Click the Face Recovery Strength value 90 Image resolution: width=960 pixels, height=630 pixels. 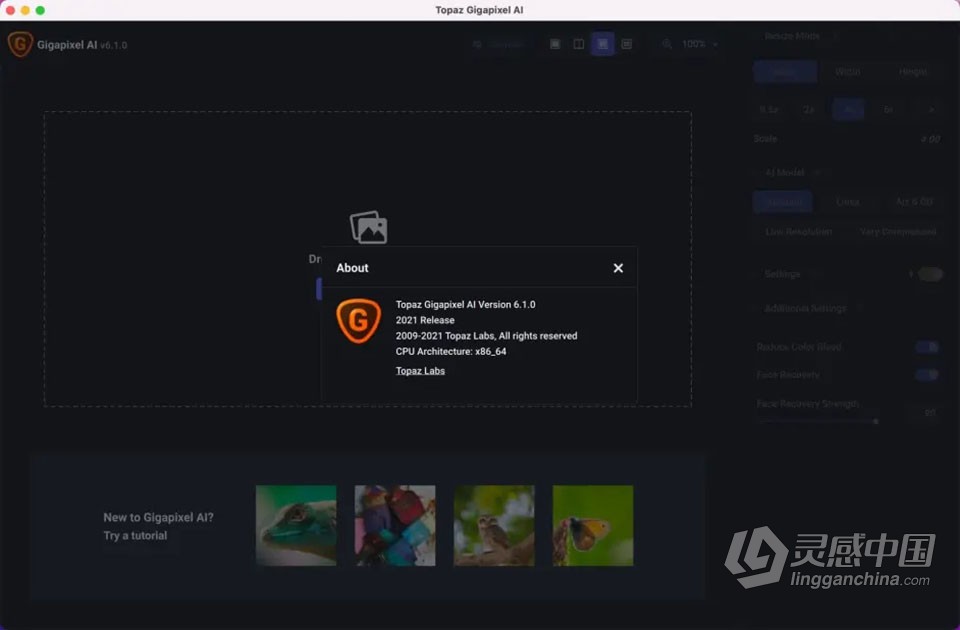click(929, 413)
